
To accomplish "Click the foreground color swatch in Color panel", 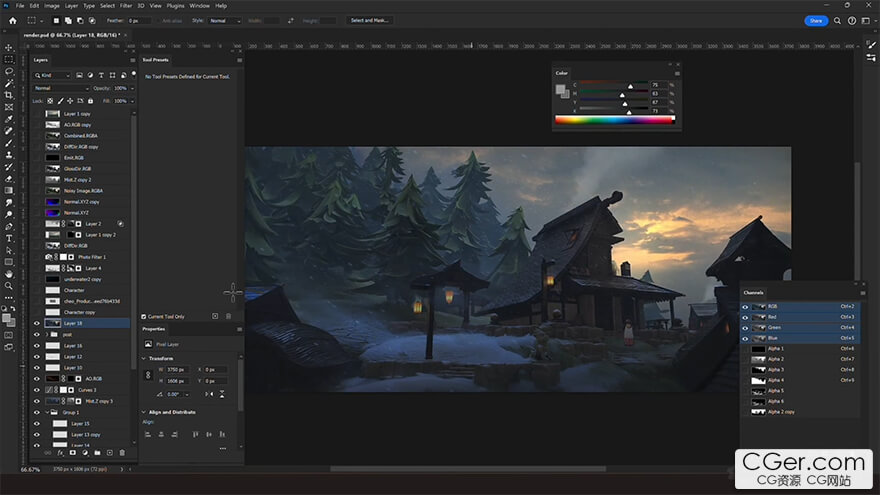I will pyautogui.click(x=560, y=90).
